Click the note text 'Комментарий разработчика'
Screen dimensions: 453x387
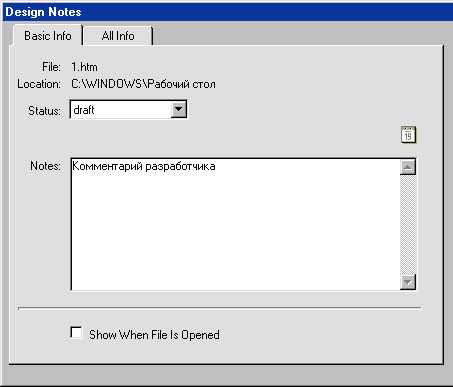tap(144, 166)
